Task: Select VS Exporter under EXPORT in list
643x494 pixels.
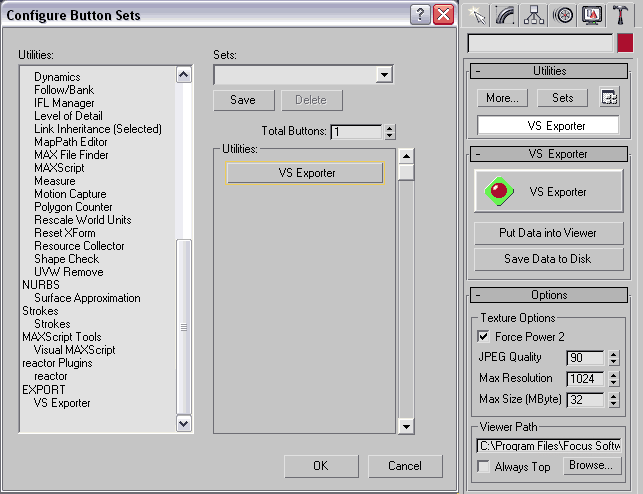Action: 62,403
